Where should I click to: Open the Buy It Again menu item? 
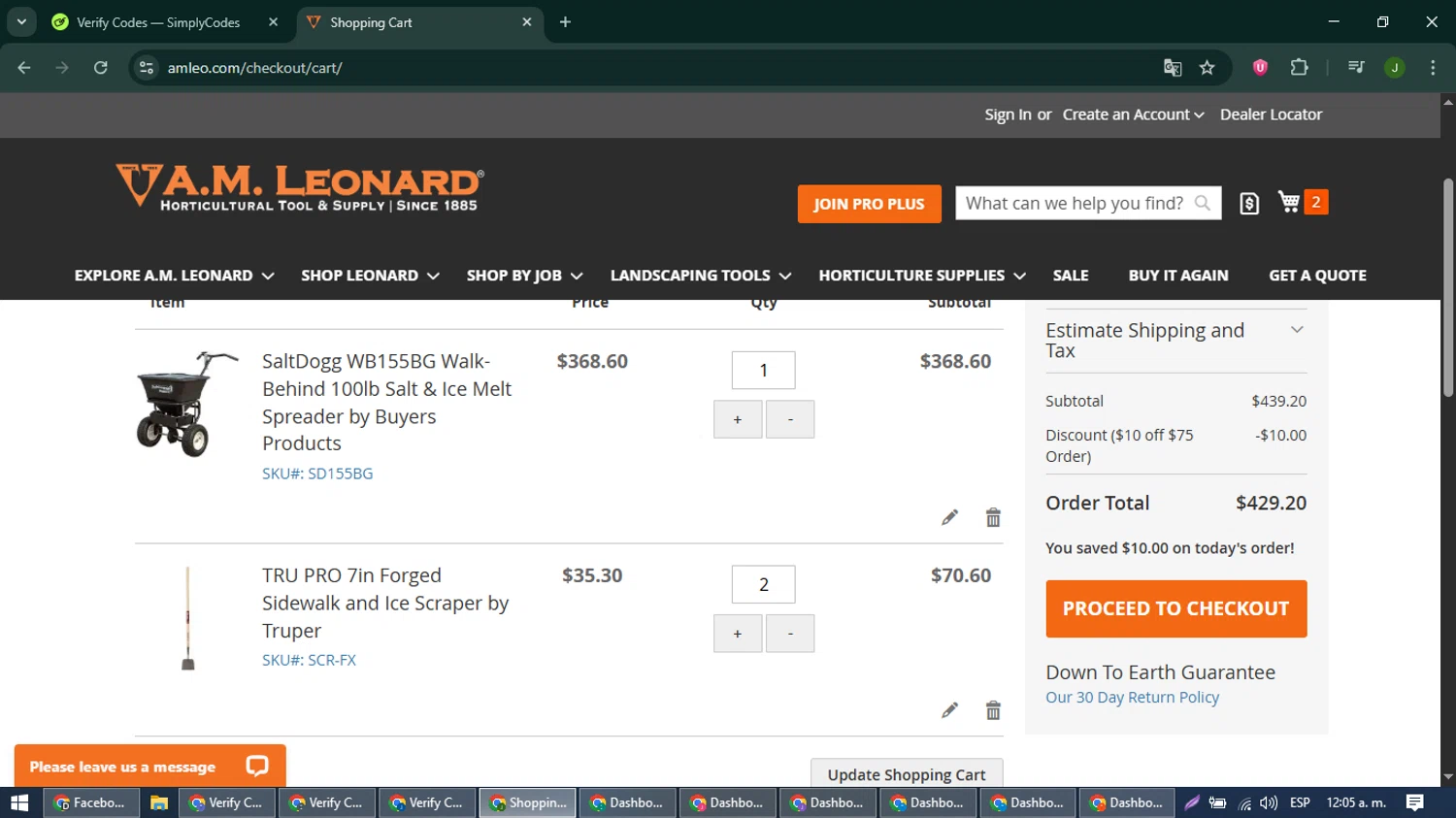pyautogui.click(x=1178, y=276)
